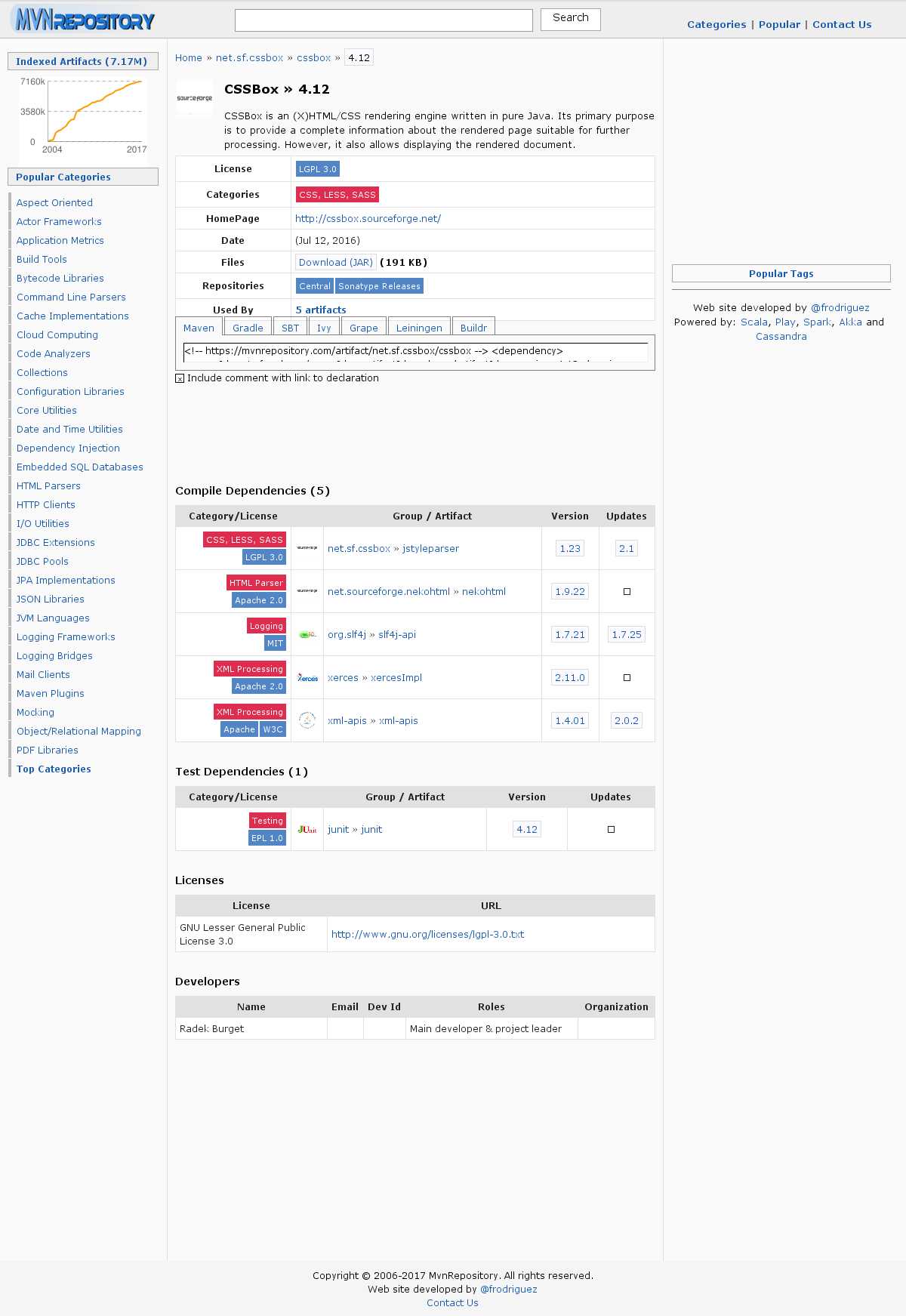906x1316 pixels.
Task: Click the W3C license tag
Action: [273, 729]
